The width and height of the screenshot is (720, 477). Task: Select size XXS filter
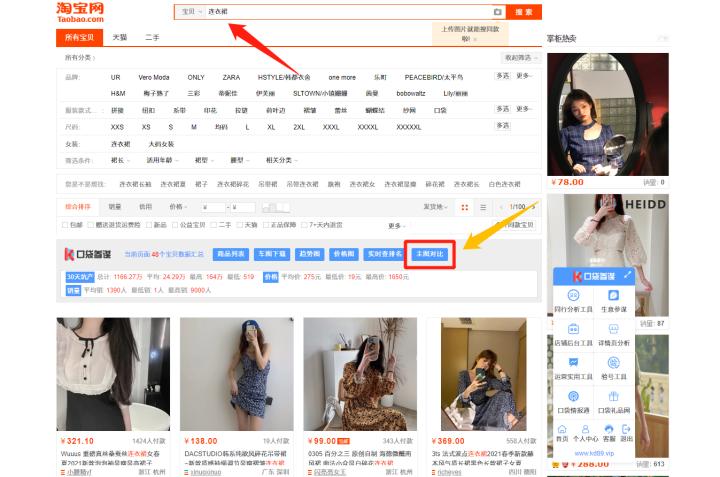point(118,127)
